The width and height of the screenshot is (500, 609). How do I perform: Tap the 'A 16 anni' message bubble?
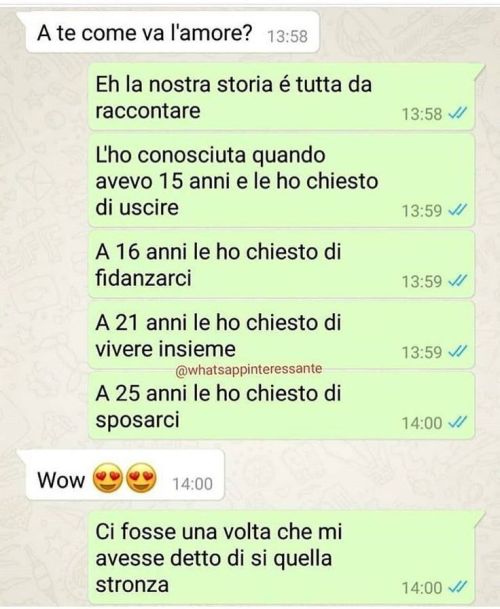point(282,264)
